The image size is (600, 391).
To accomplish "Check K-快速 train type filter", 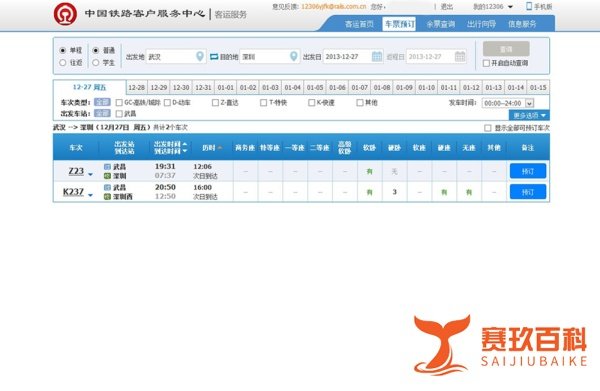I will tap(312, 103).
